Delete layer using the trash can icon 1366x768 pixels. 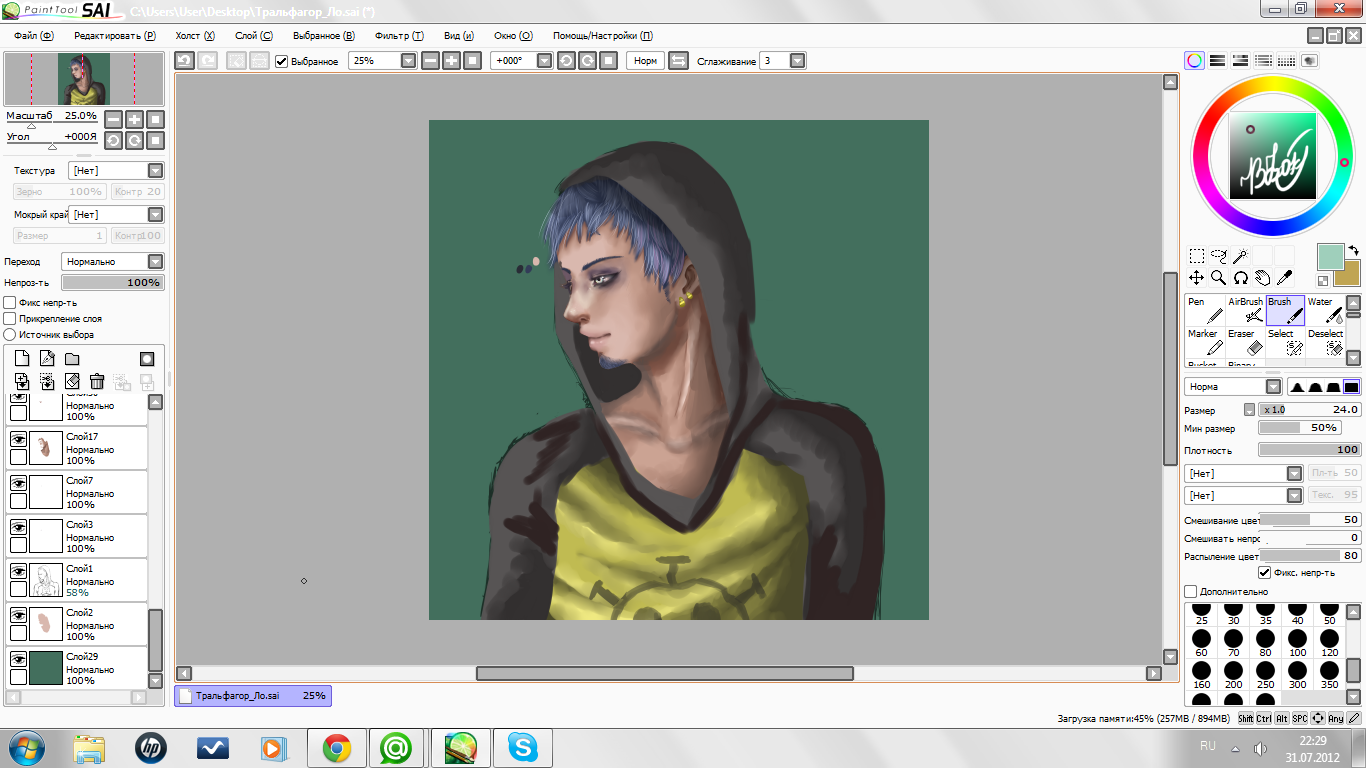point(97,381)
